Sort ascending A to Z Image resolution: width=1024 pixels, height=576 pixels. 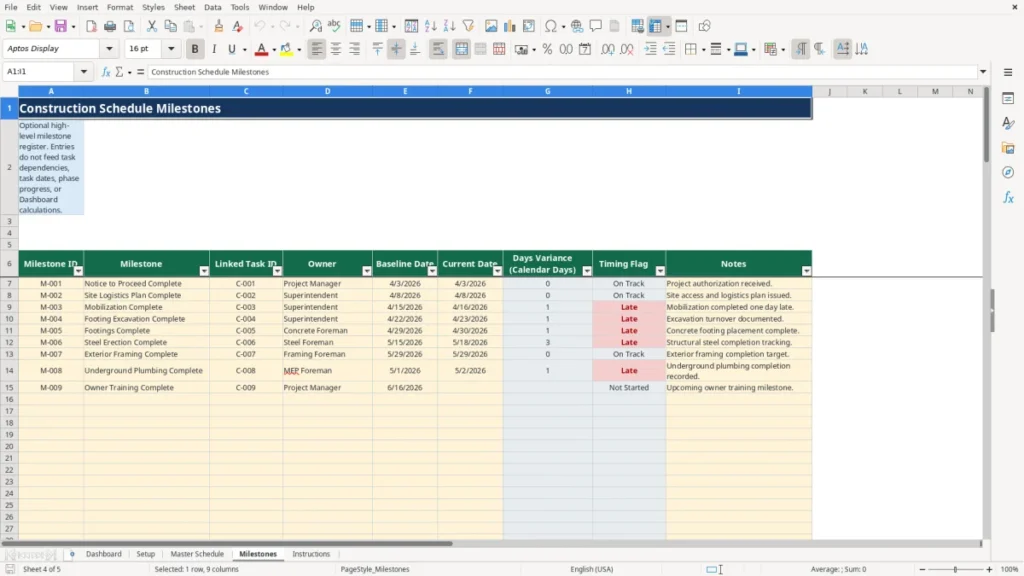430,26
